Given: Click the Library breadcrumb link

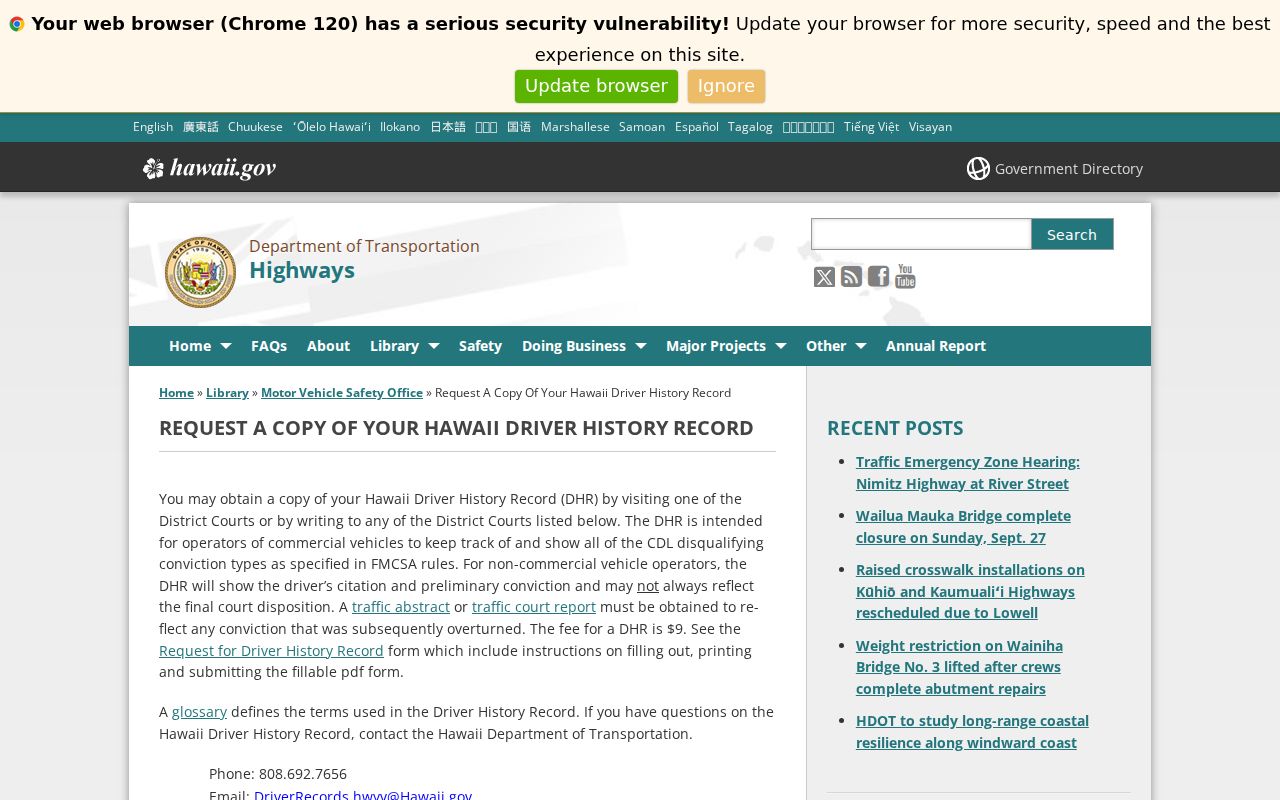Looking at the screenshot, I should coord(227,393).
